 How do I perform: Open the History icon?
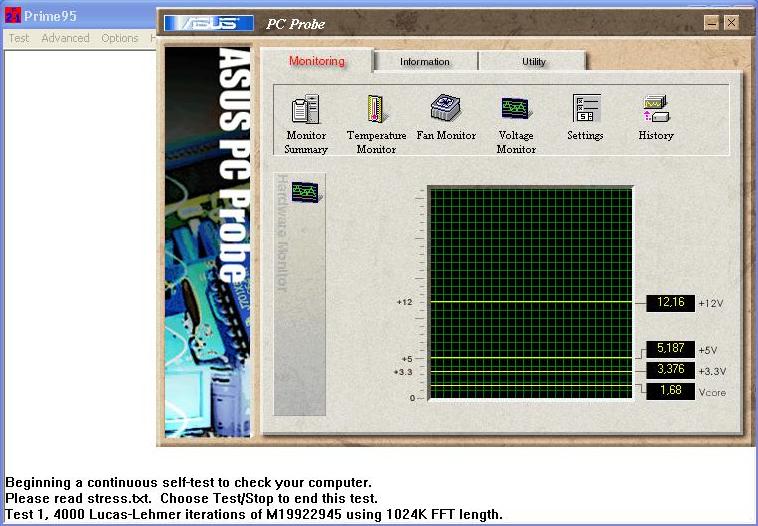pos(656,108)
